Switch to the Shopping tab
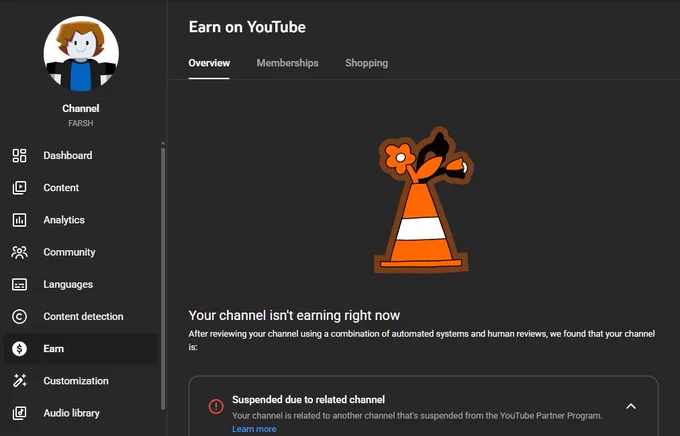 click(x=366, y=63)
